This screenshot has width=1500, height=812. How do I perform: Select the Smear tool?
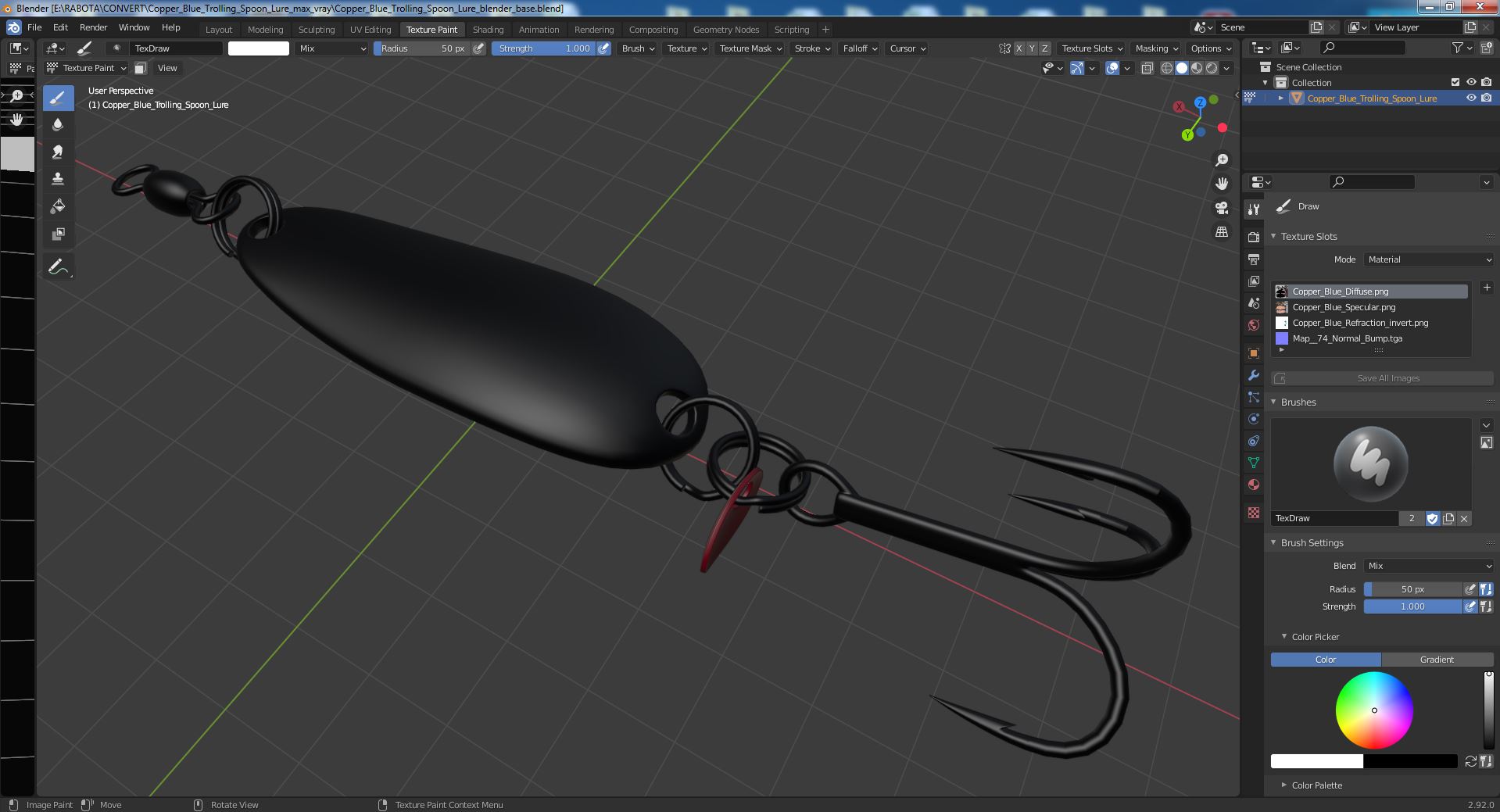[58, 152]
